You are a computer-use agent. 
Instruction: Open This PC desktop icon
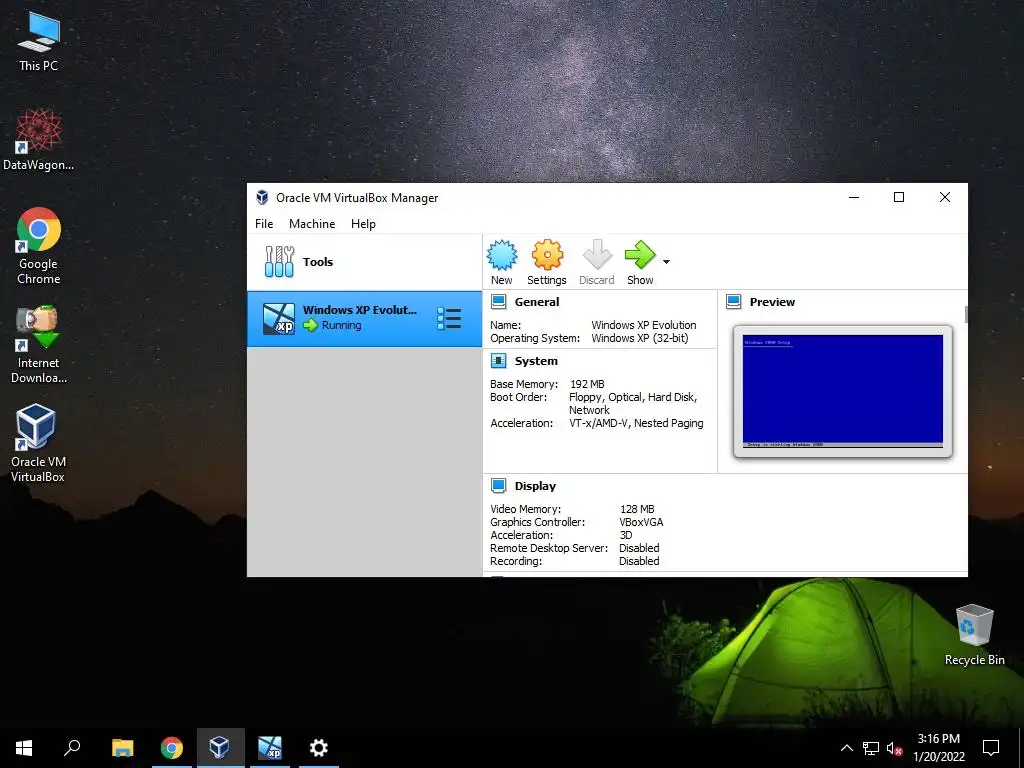point(38,42)
